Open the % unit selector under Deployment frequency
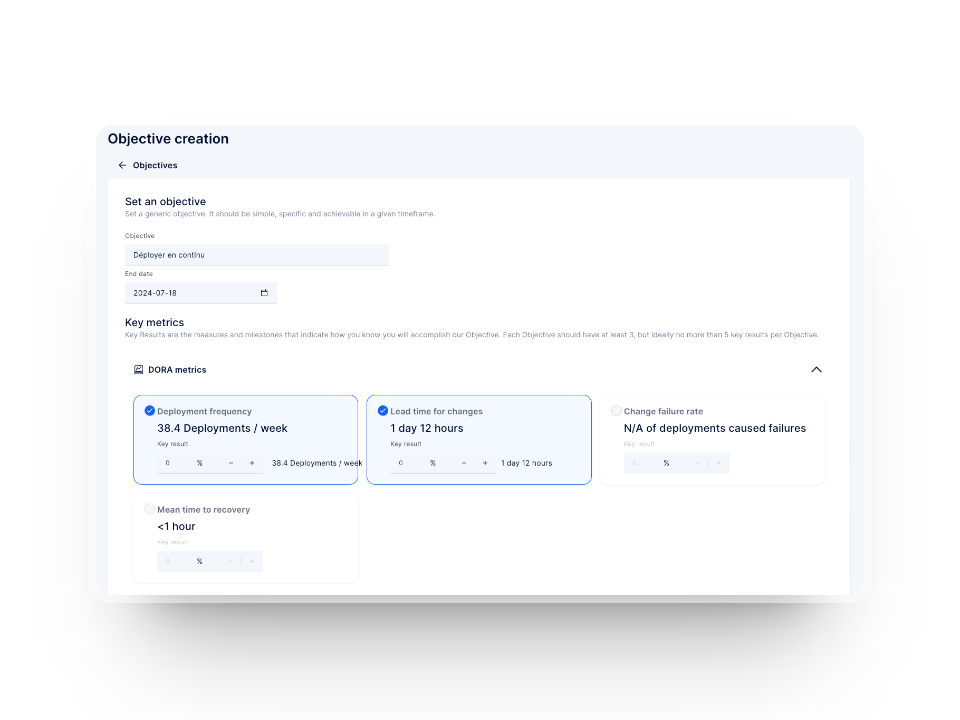The height and width of the screenshot is (720, 960). click(199, 462)
